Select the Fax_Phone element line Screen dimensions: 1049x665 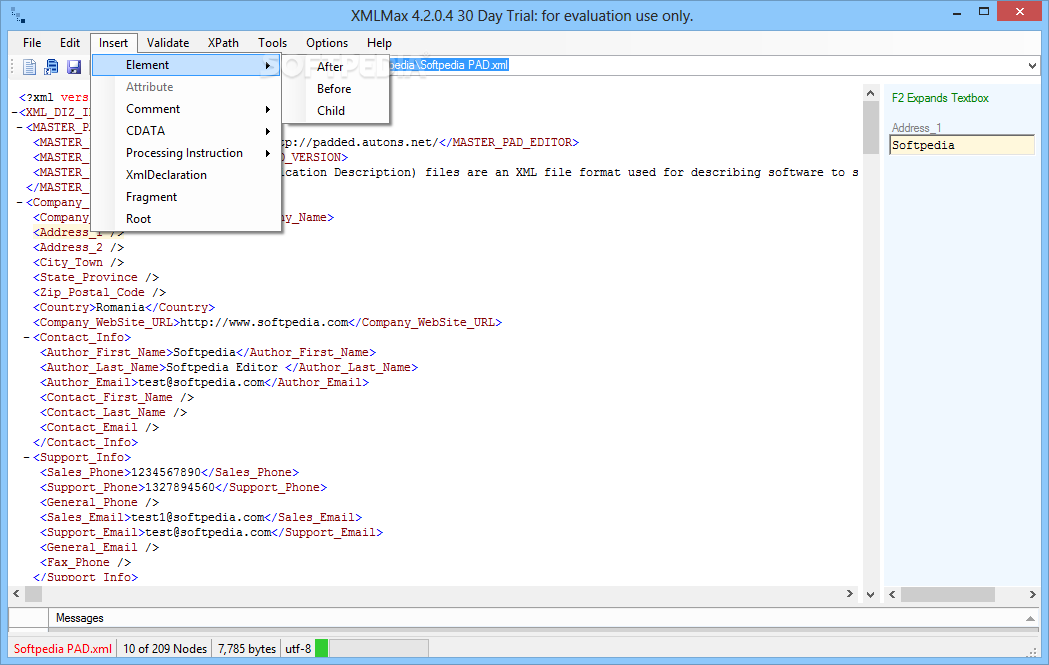[86, 563]
